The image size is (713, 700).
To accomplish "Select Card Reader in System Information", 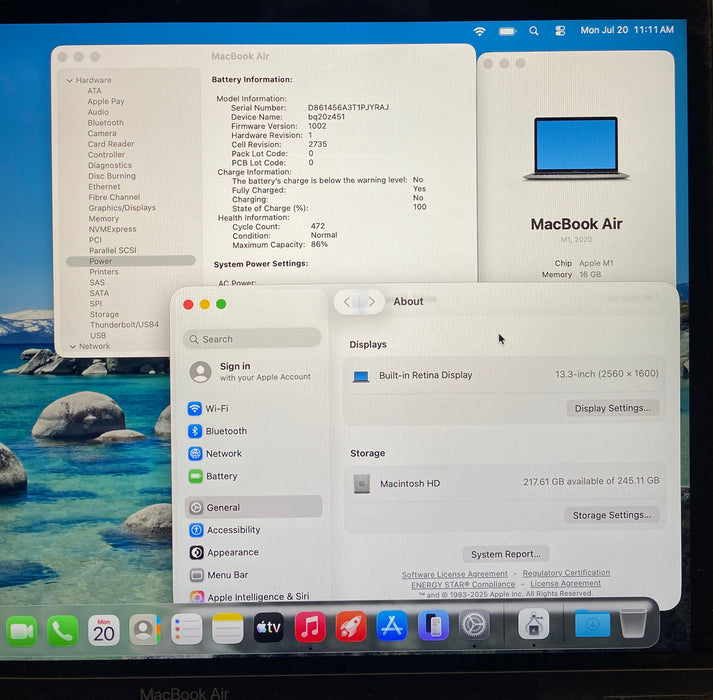I will click(111, 144).
